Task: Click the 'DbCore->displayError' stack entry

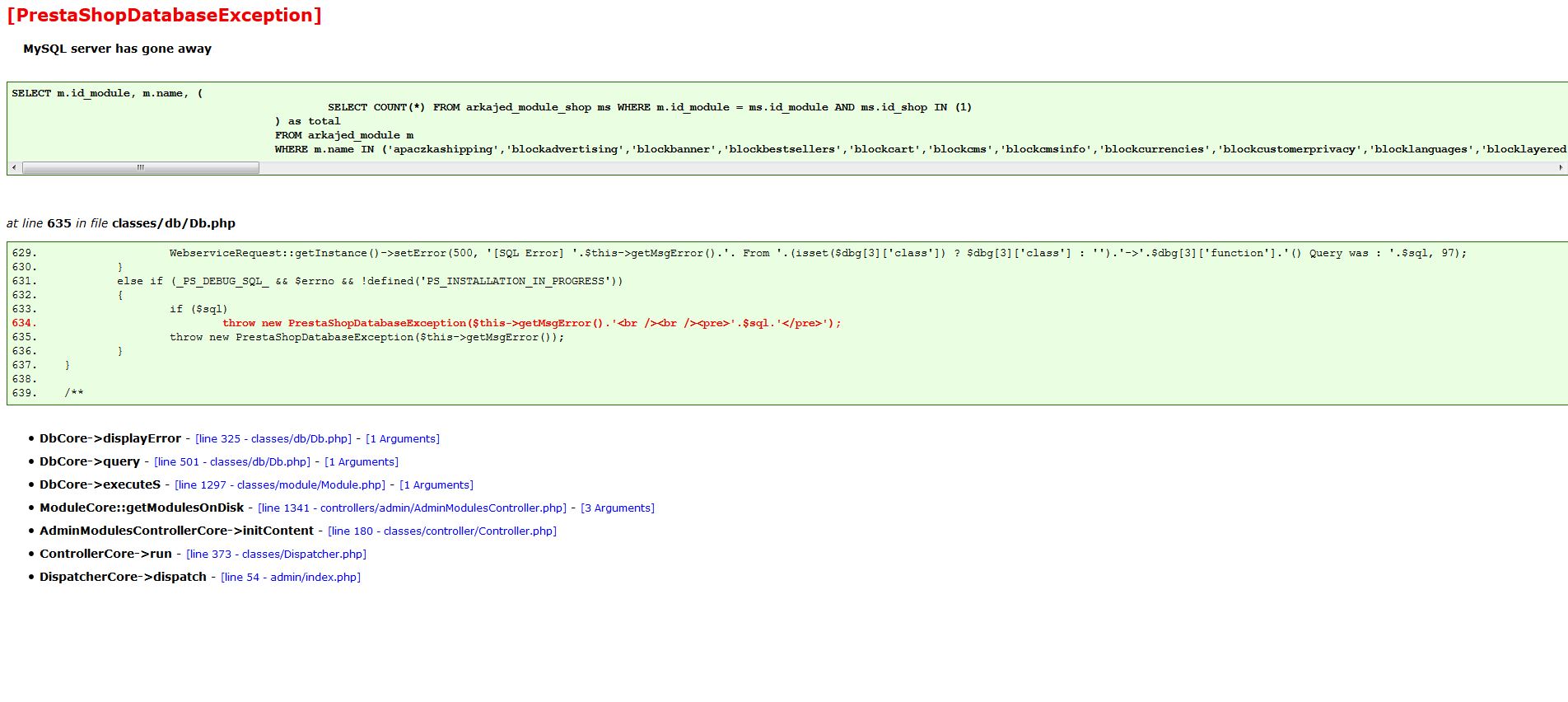Action: point(110,439)
